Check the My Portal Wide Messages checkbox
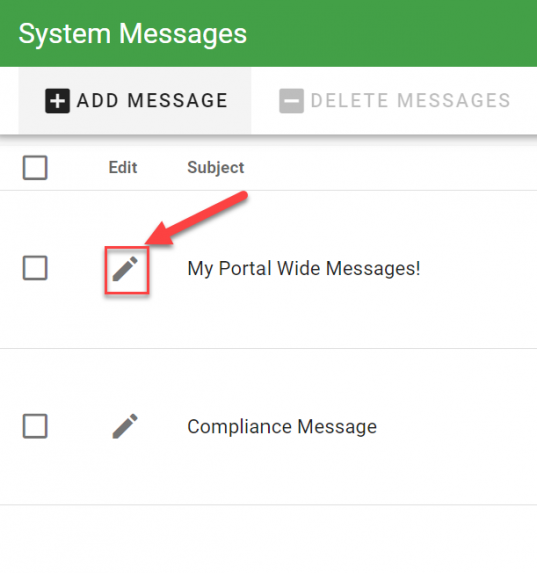The width and height of the screenshot is (537, 573). click(35, 268)
